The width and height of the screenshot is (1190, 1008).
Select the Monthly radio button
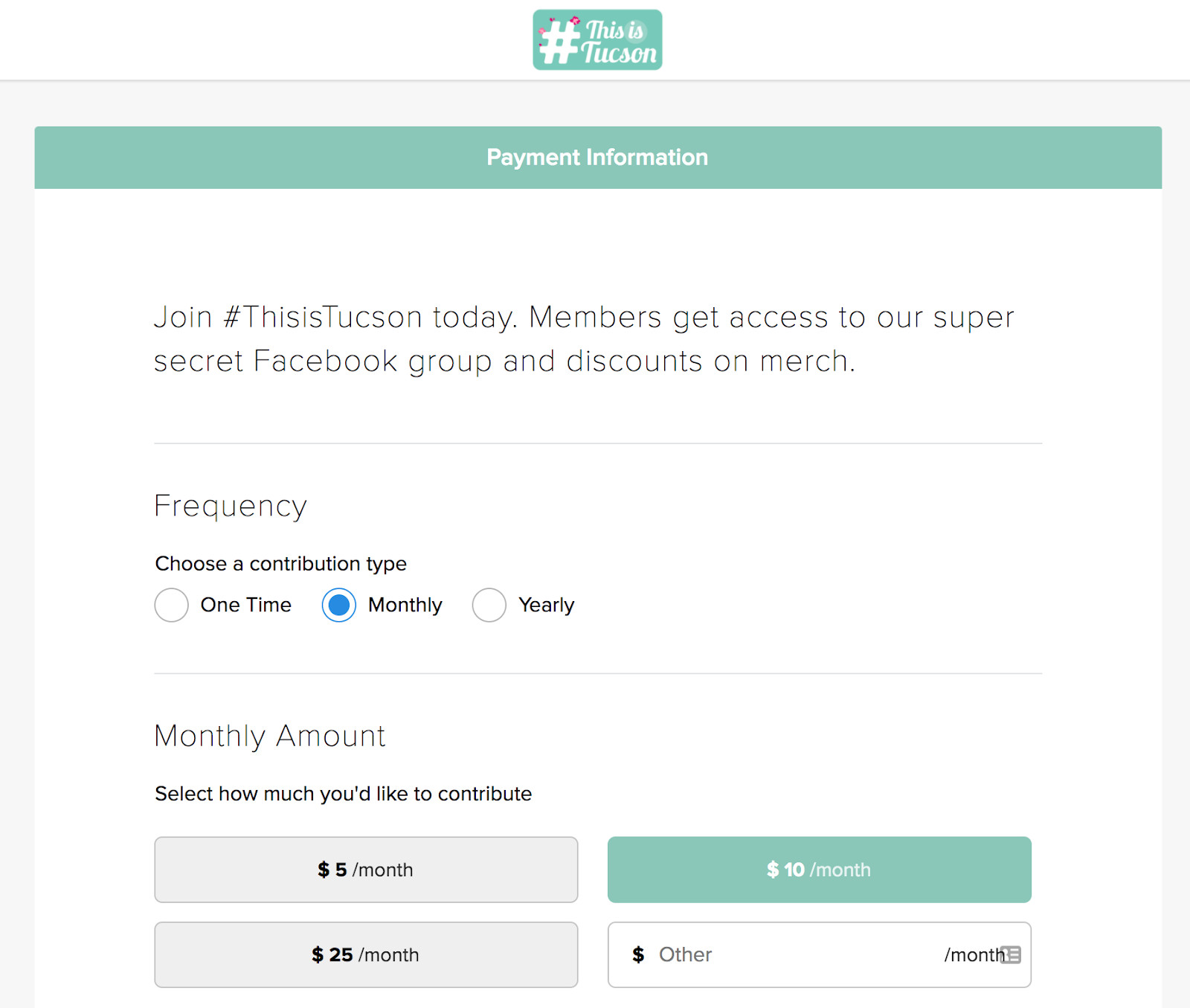coord(338,605)
